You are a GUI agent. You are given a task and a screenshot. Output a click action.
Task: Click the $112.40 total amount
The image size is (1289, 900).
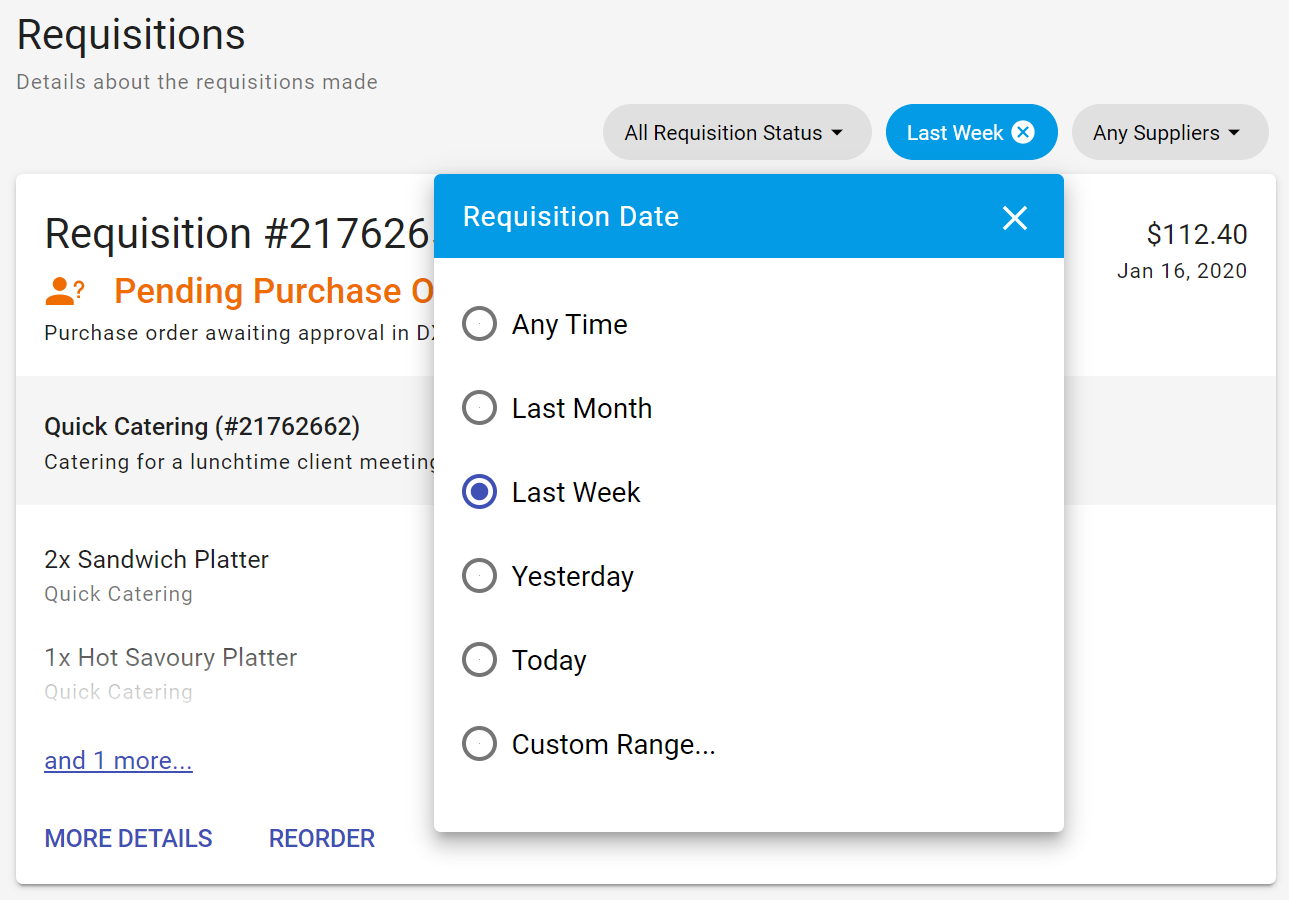1196,234
